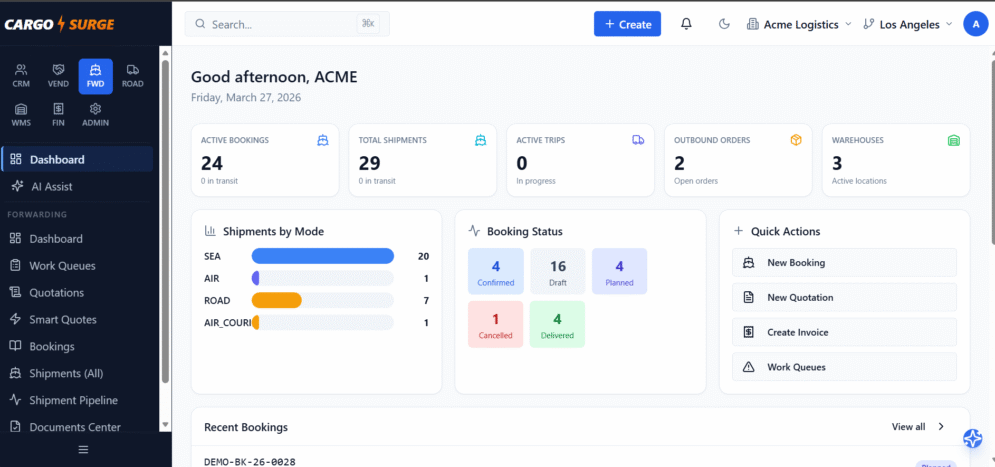Click the Total Shipments ship icon
995x467 pixels.
480,140
